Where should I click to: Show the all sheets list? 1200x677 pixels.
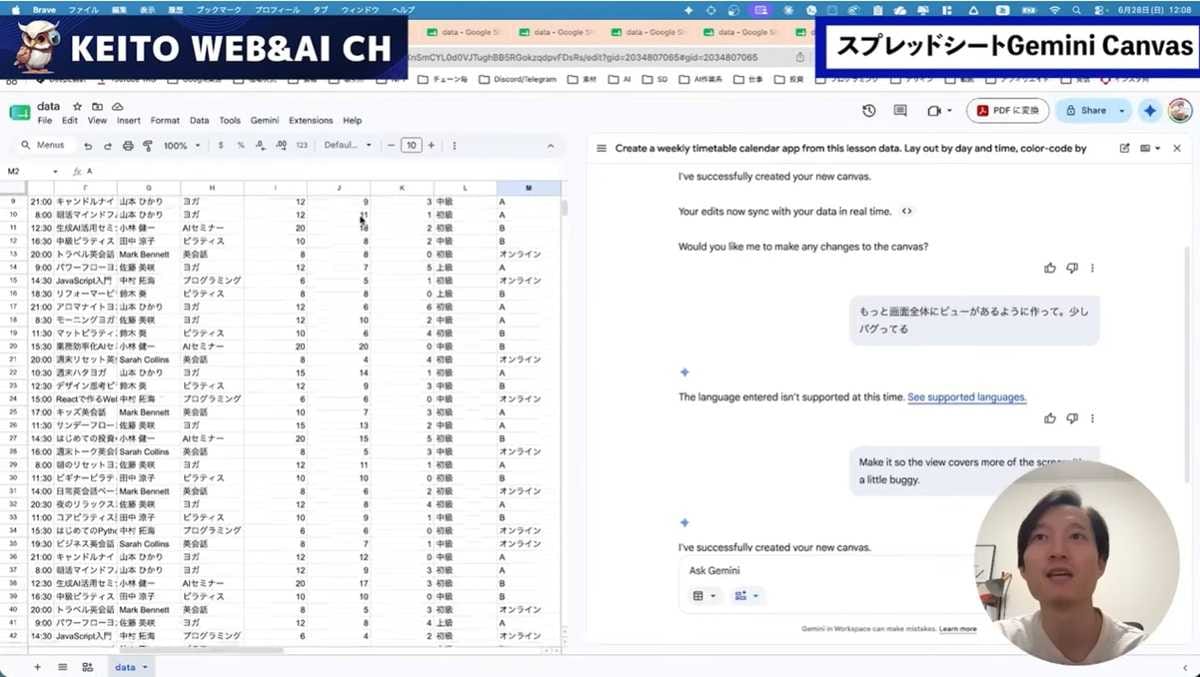click(x=62, y=667)
